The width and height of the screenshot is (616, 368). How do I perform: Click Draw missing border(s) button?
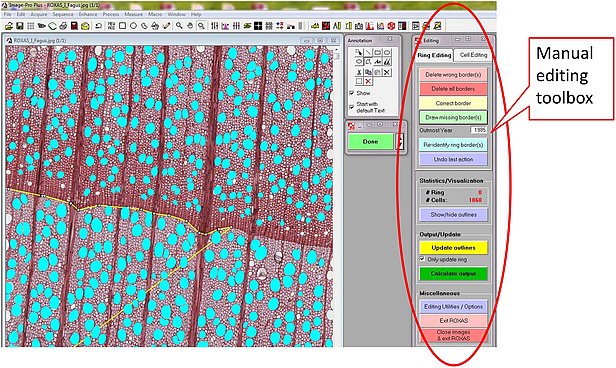click(x=453, y=117)
